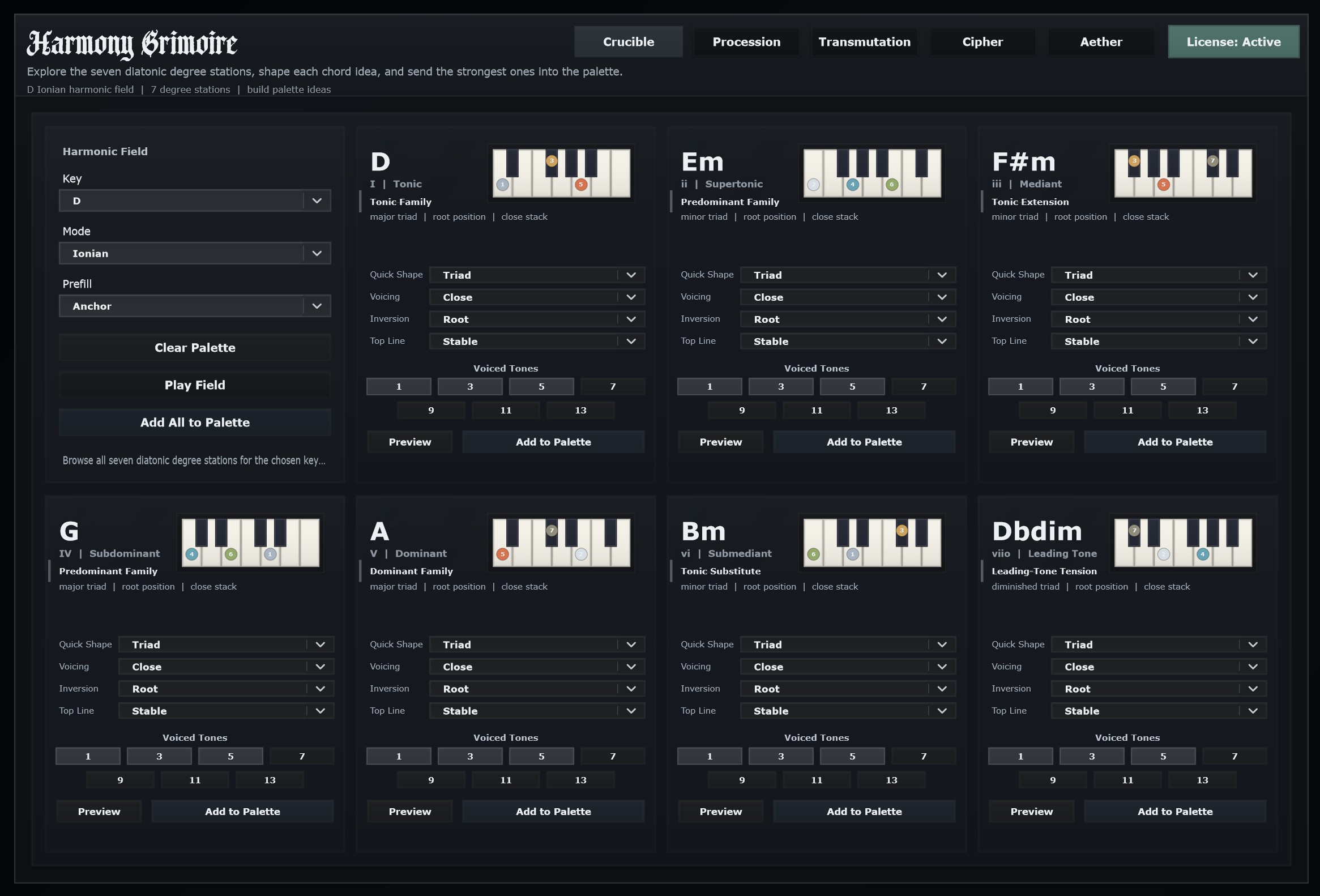Click the License: Active badge

coord(1233,42)
